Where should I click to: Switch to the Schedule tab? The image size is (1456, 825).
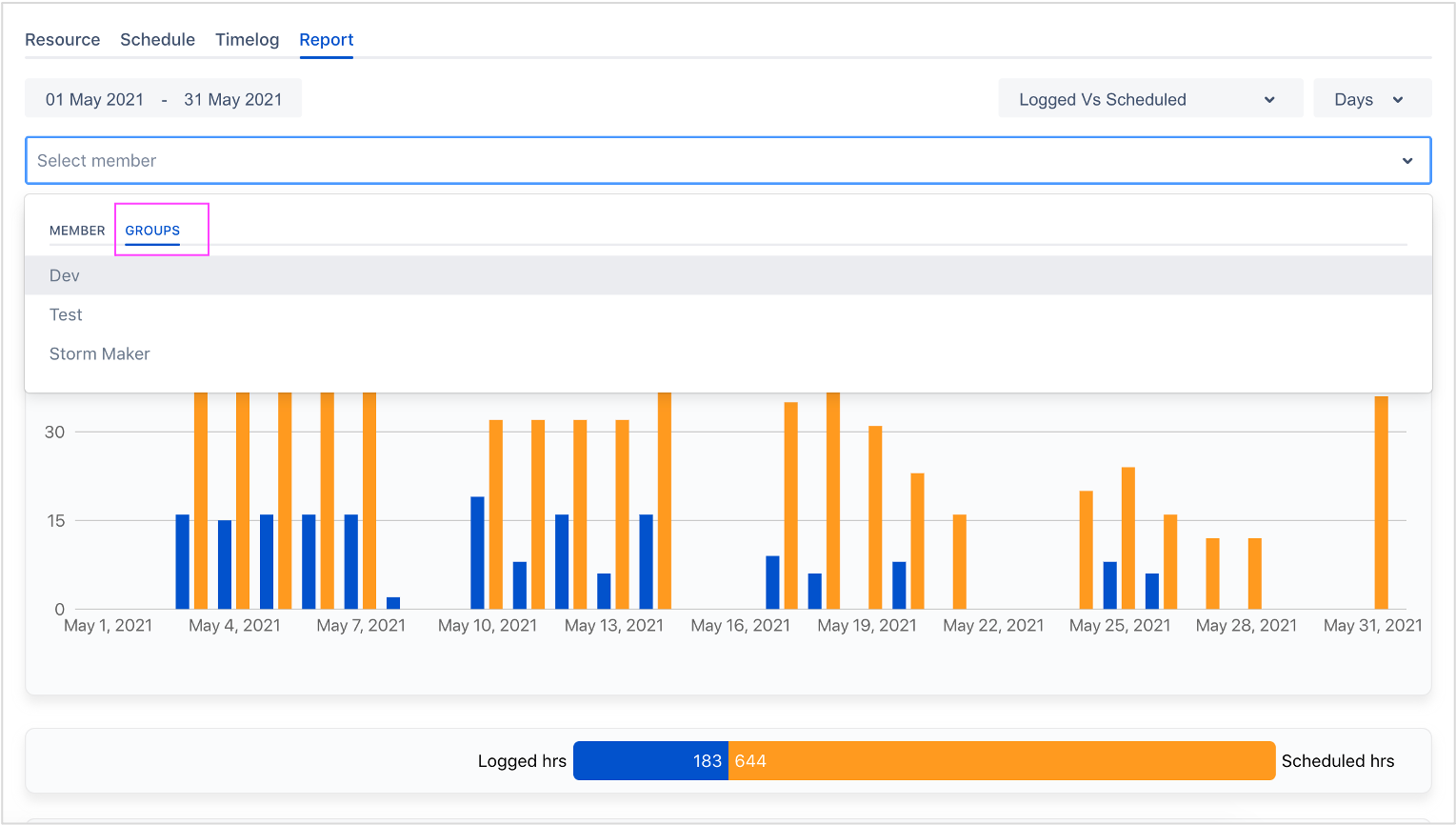(x=157, y=40)
